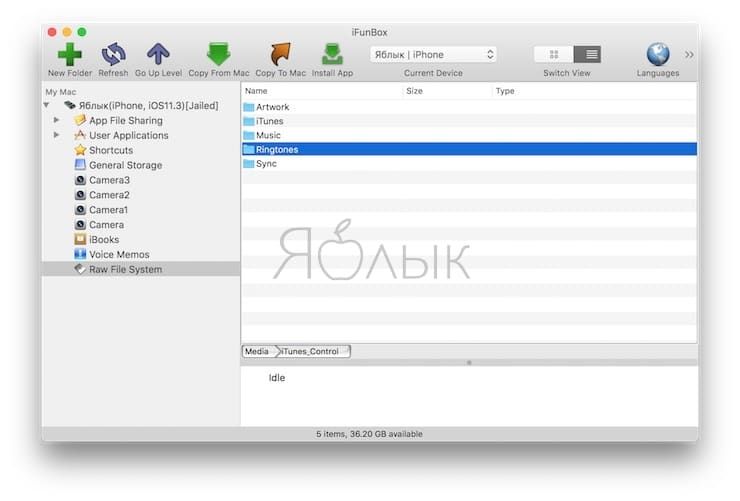Expand the User Applications node
Image resolution: width=740 pixels, height=501 pixels.
[56, 135]
